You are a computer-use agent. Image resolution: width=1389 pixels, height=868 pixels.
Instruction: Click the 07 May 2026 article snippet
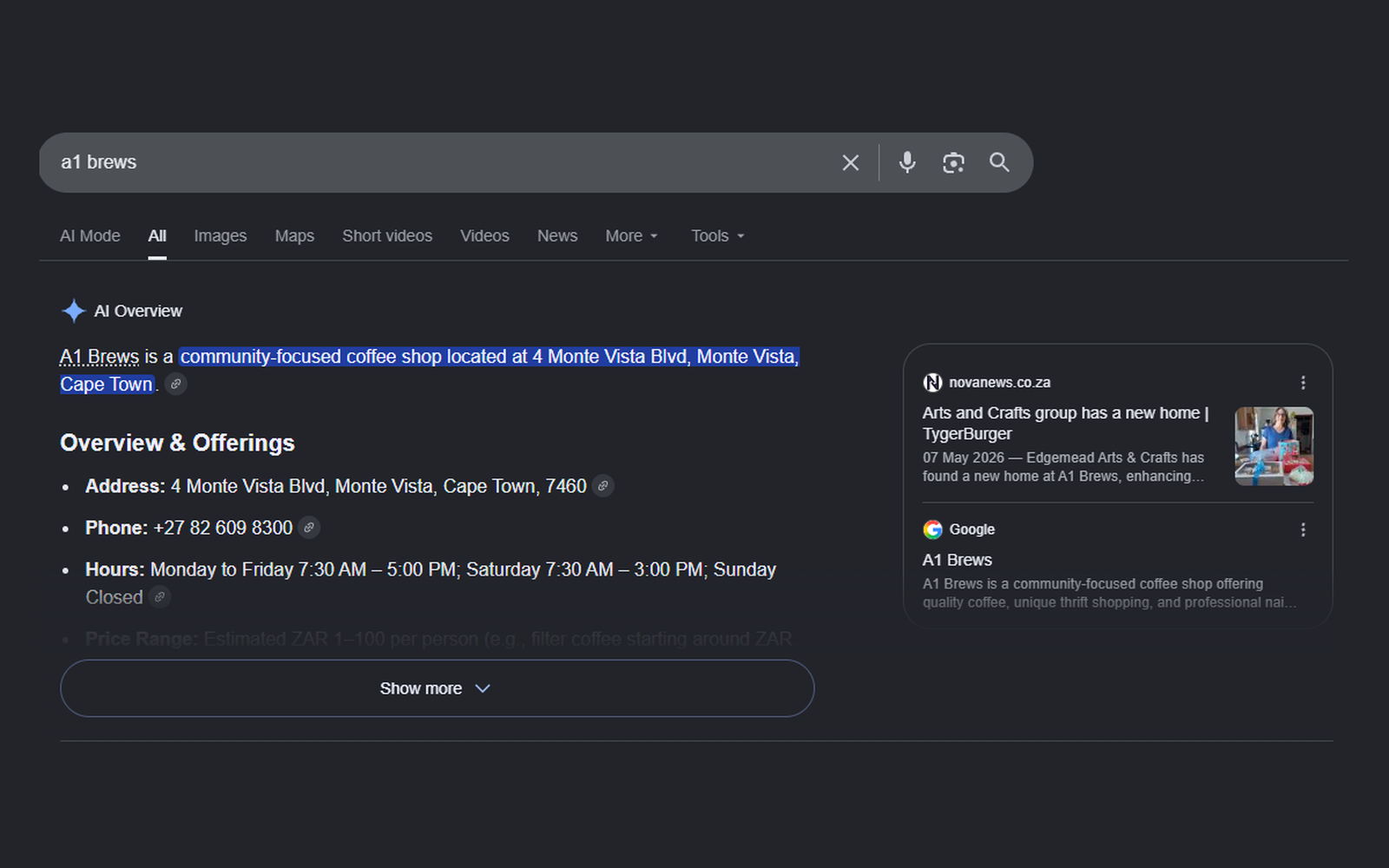1063,467
